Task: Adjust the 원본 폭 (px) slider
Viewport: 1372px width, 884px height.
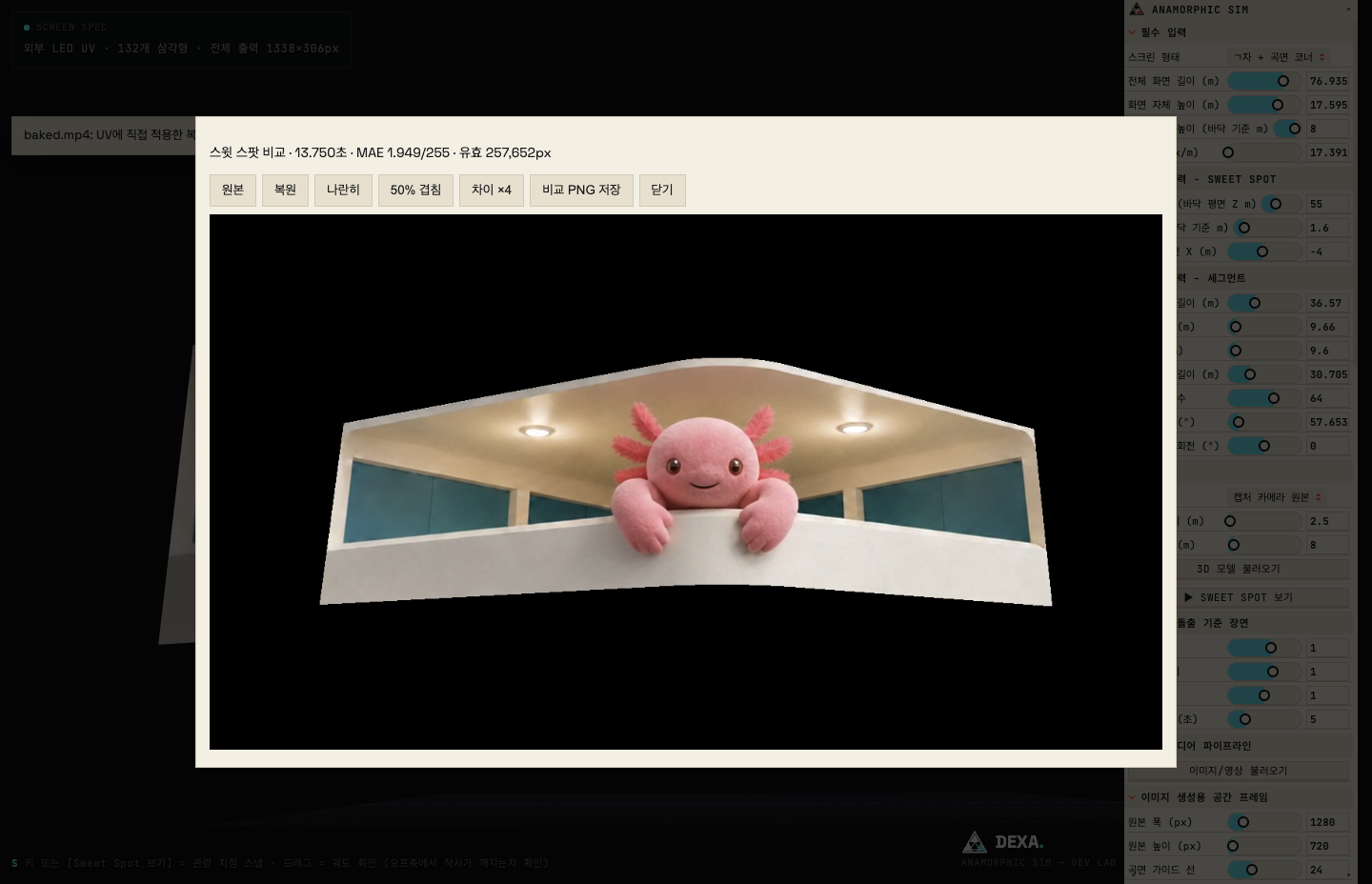Action: [x=1265, y=822]
